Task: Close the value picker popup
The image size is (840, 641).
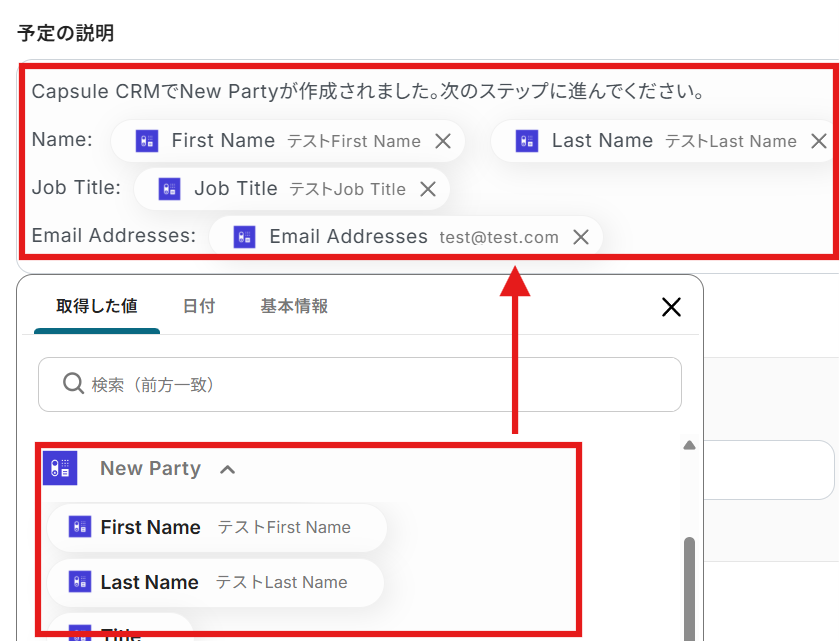Action: point(672,307)
